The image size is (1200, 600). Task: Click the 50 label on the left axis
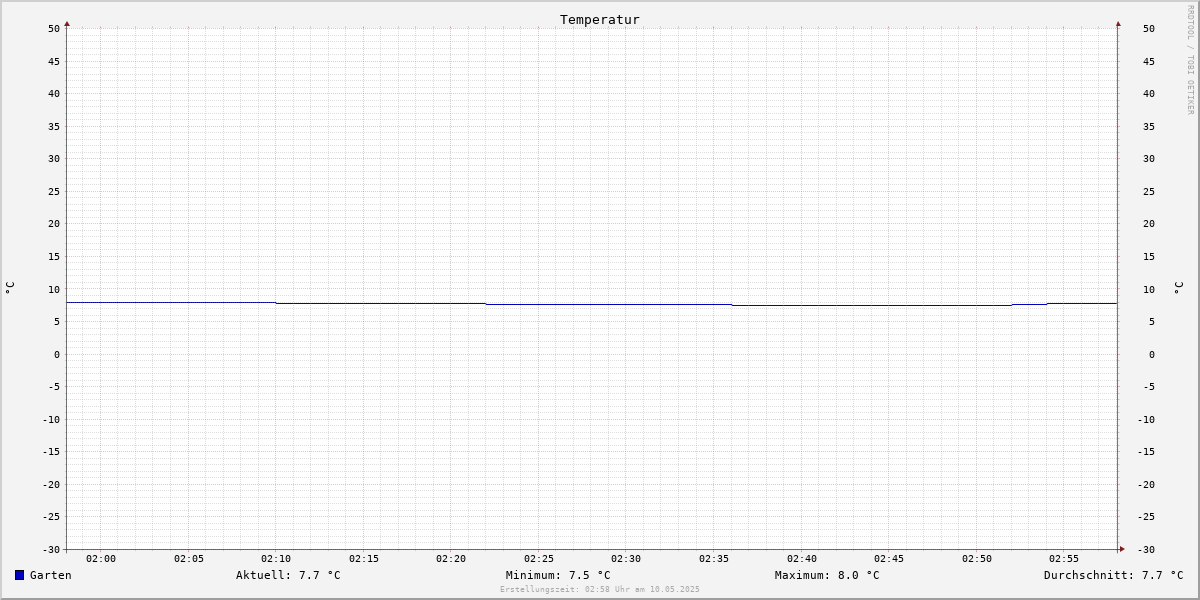coord(54,28)
